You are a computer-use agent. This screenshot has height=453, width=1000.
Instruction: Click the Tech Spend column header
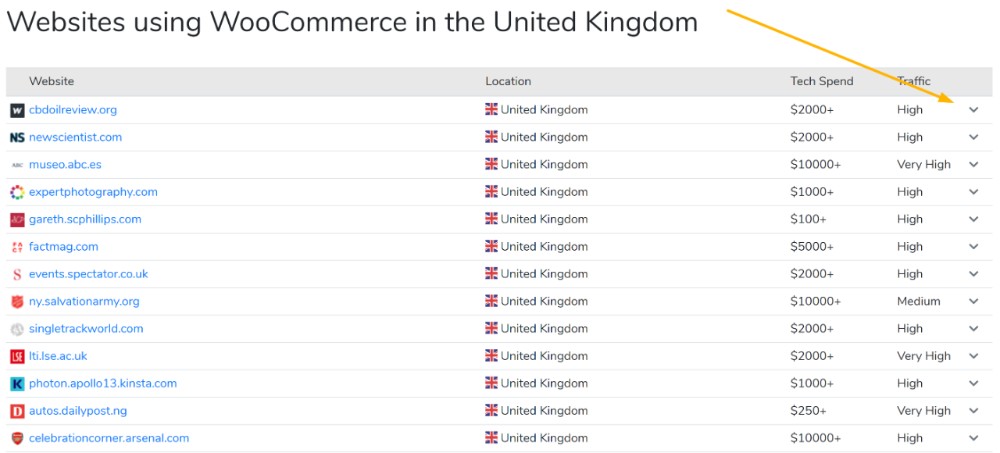(x=821, y=82)
